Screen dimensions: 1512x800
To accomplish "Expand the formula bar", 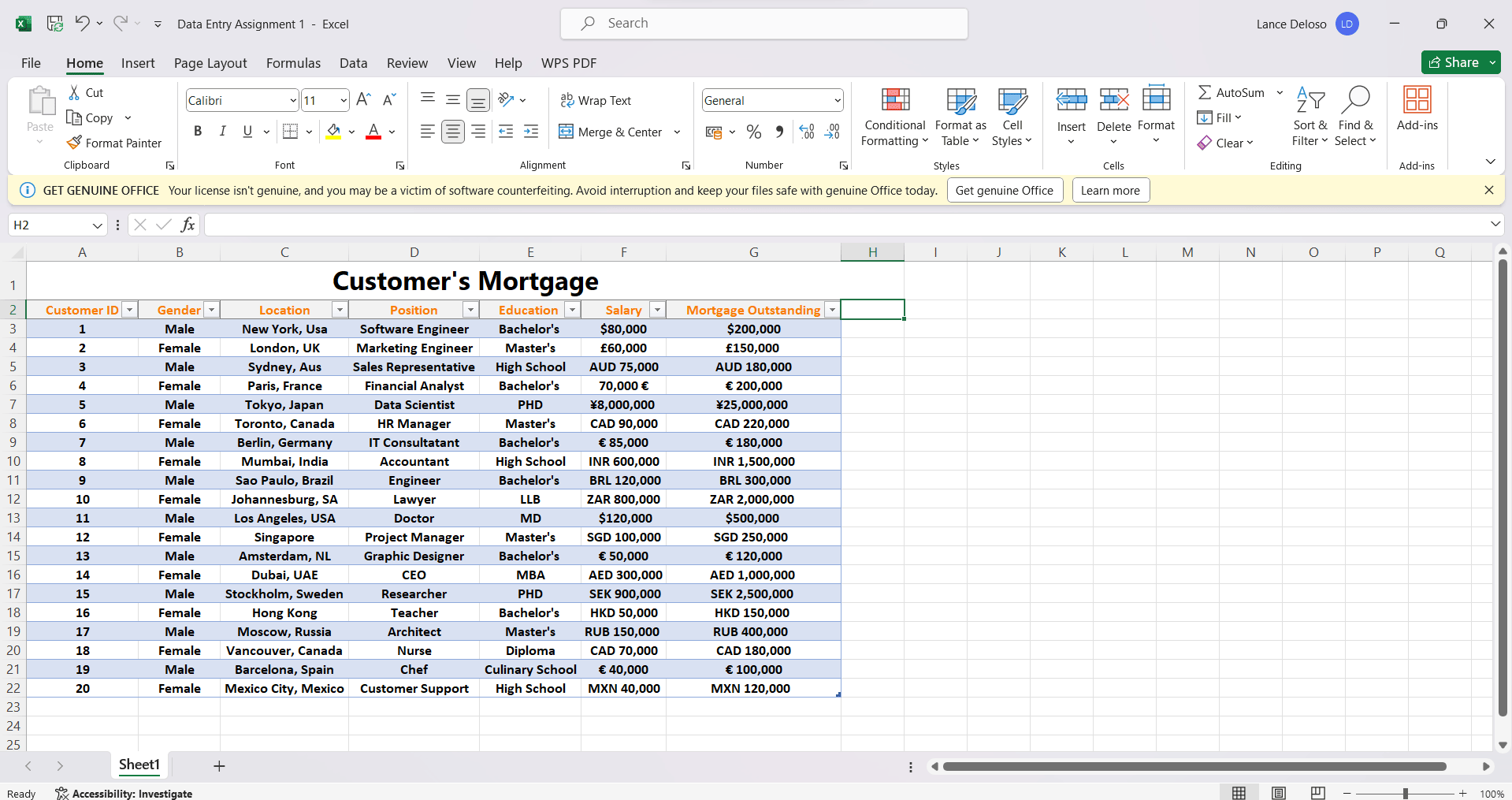I will [1495, 225].
